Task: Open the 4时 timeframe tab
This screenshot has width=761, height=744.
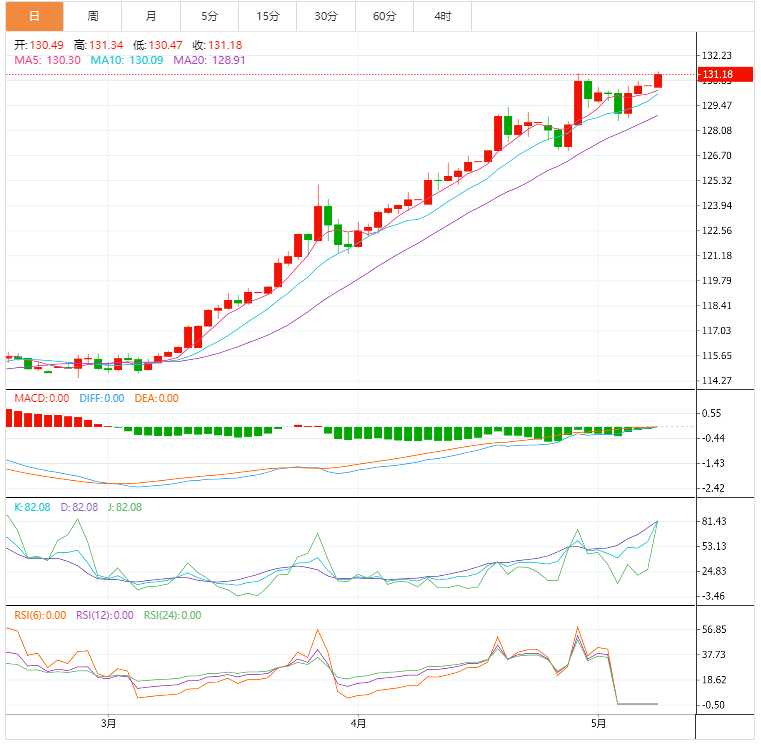Action: click(x=442, y=16)
